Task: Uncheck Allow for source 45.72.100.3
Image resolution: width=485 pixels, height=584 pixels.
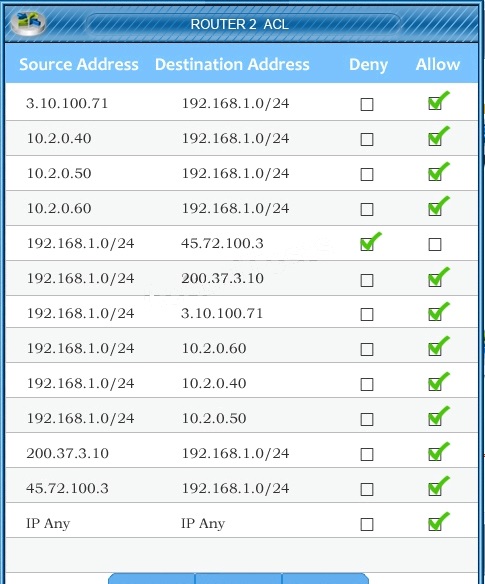Action: (x=435, y=489)
